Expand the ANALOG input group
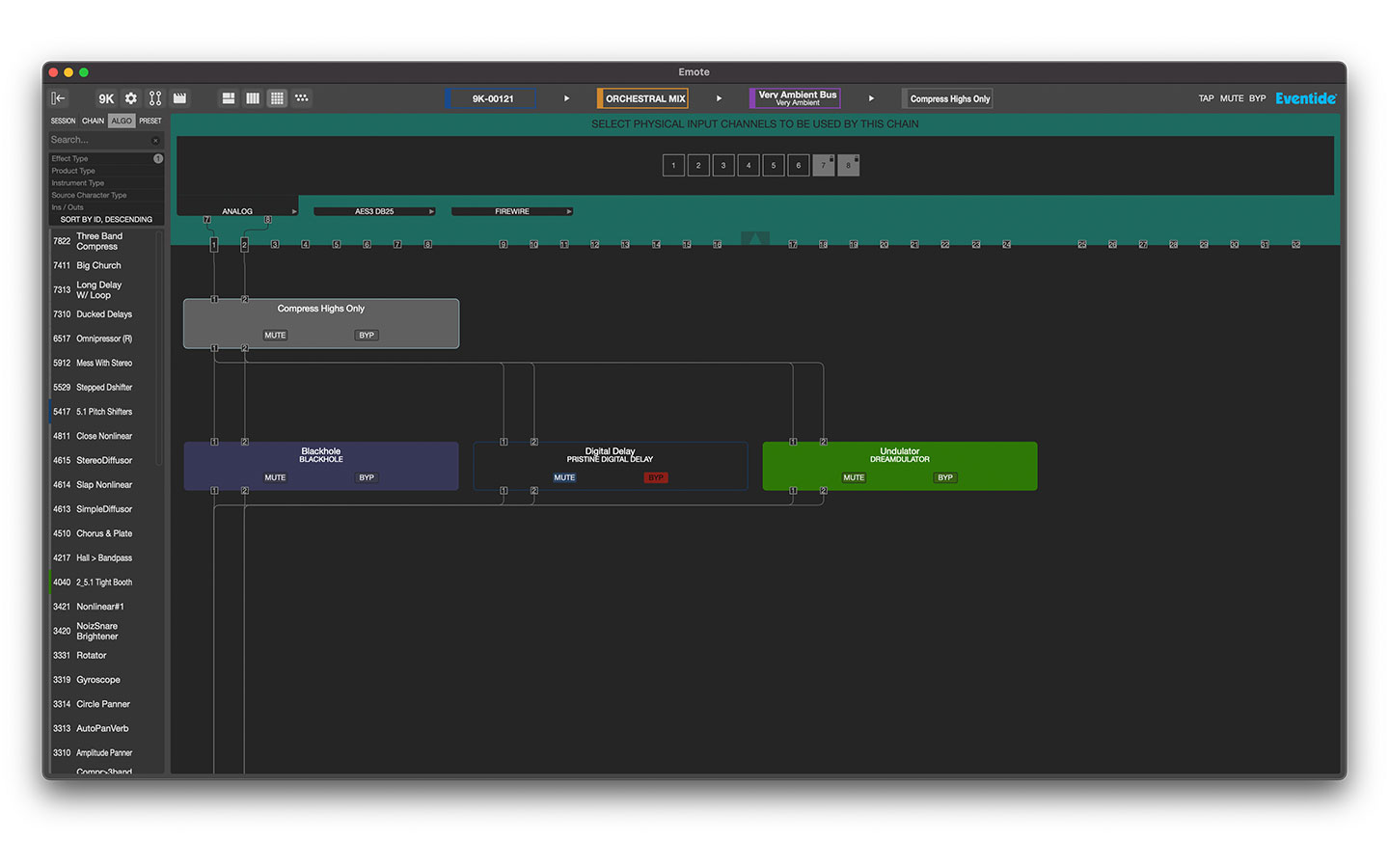This screenshot has height=868, width=1389. coord(237,211)
